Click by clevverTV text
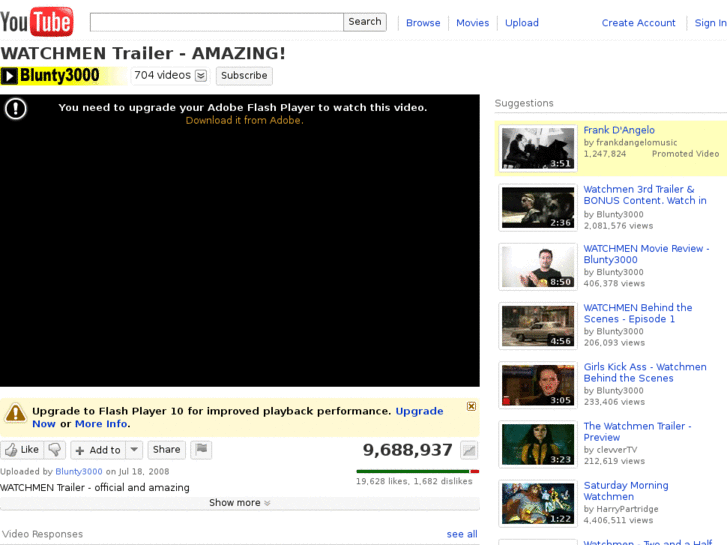This screenshot has width=727, height=545. [x=610, y=450]
